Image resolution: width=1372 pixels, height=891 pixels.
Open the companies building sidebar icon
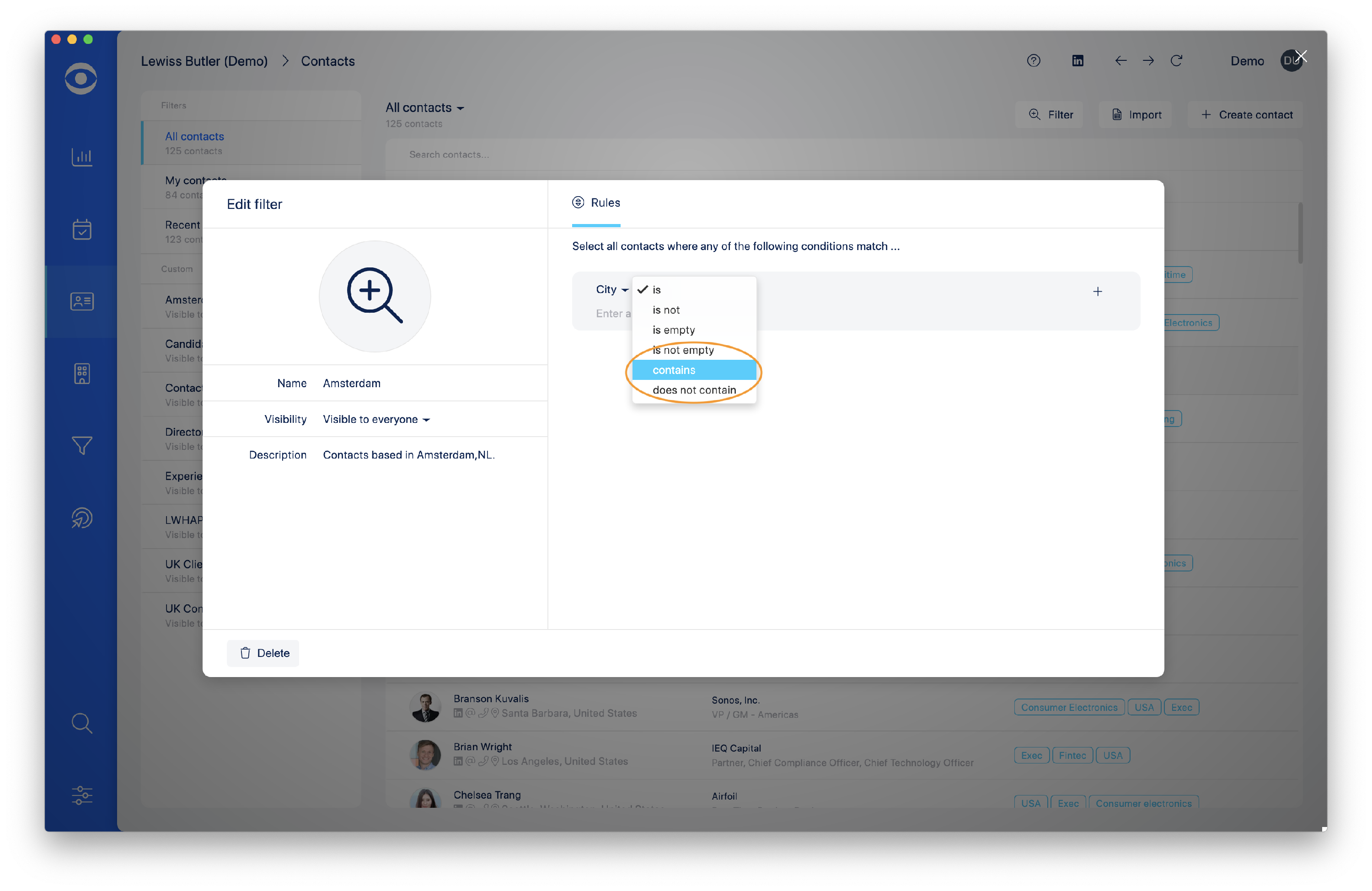[x=81, y=373]
